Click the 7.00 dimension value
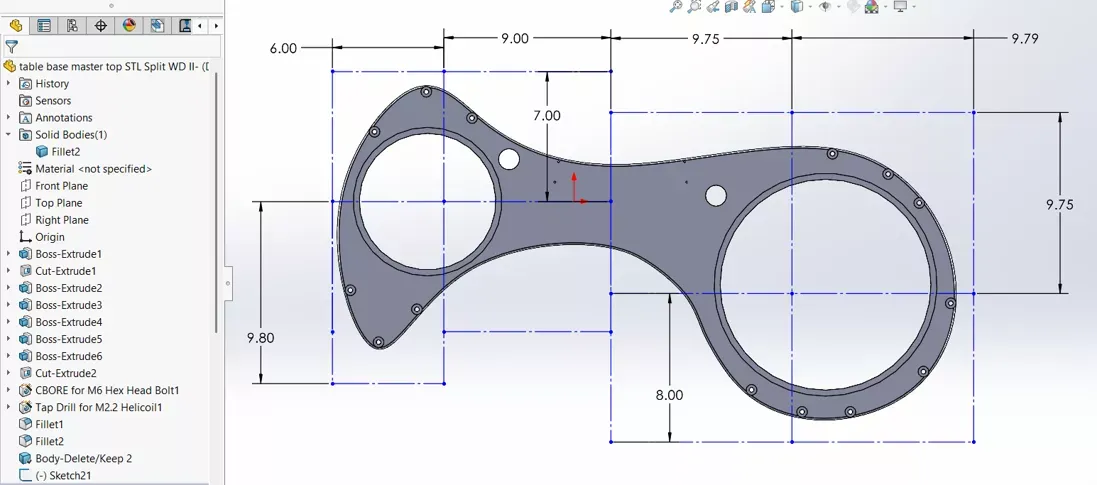This screenshot has height=485, width=1097. pos(547,115)
